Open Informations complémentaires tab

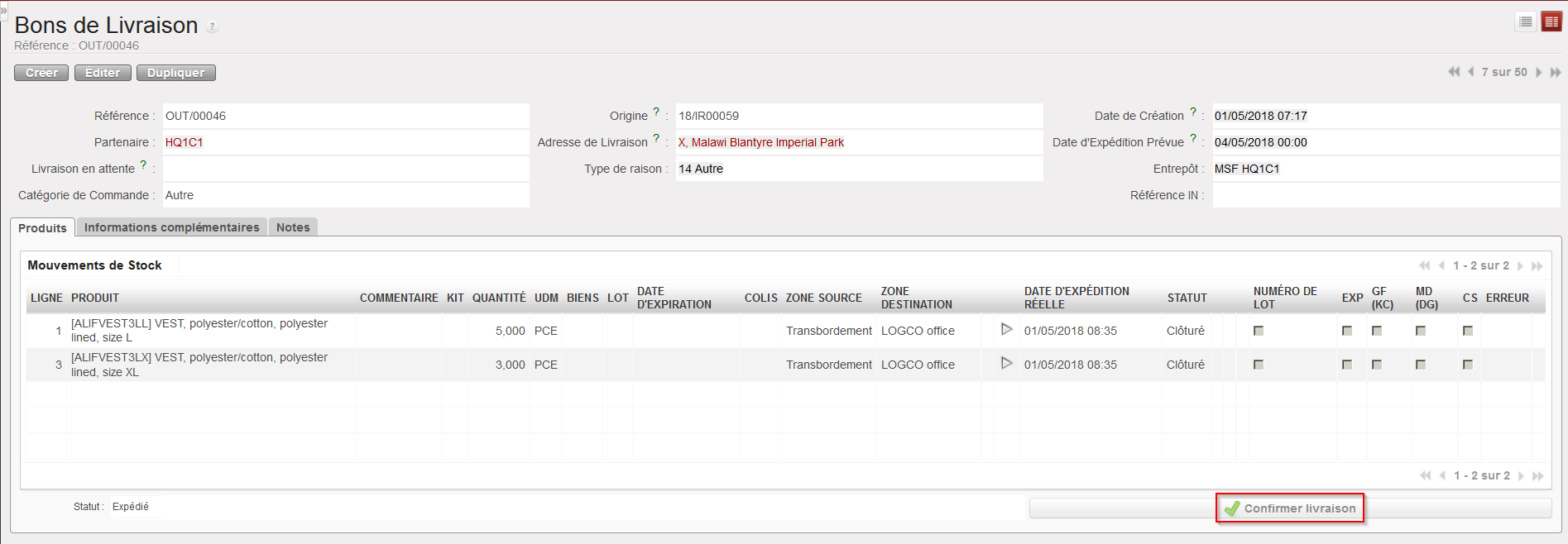coord(171,227)
